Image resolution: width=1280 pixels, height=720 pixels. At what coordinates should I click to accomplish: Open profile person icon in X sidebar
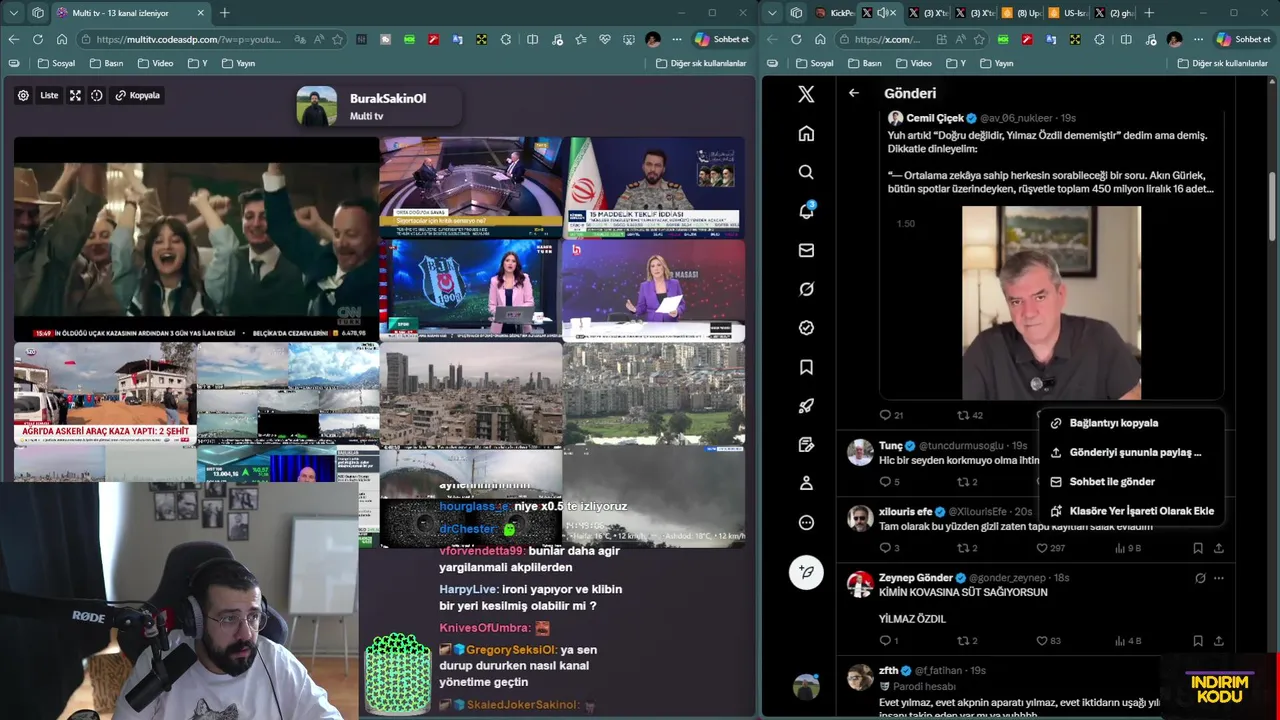pos(806,483)
